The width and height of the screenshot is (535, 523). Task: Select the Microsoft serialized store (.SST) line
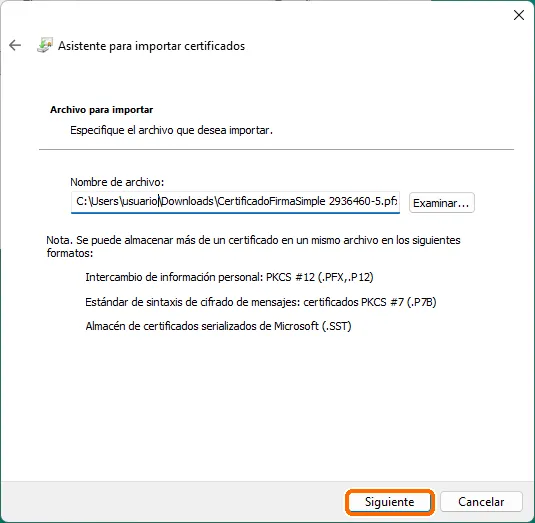pos(218,326)
